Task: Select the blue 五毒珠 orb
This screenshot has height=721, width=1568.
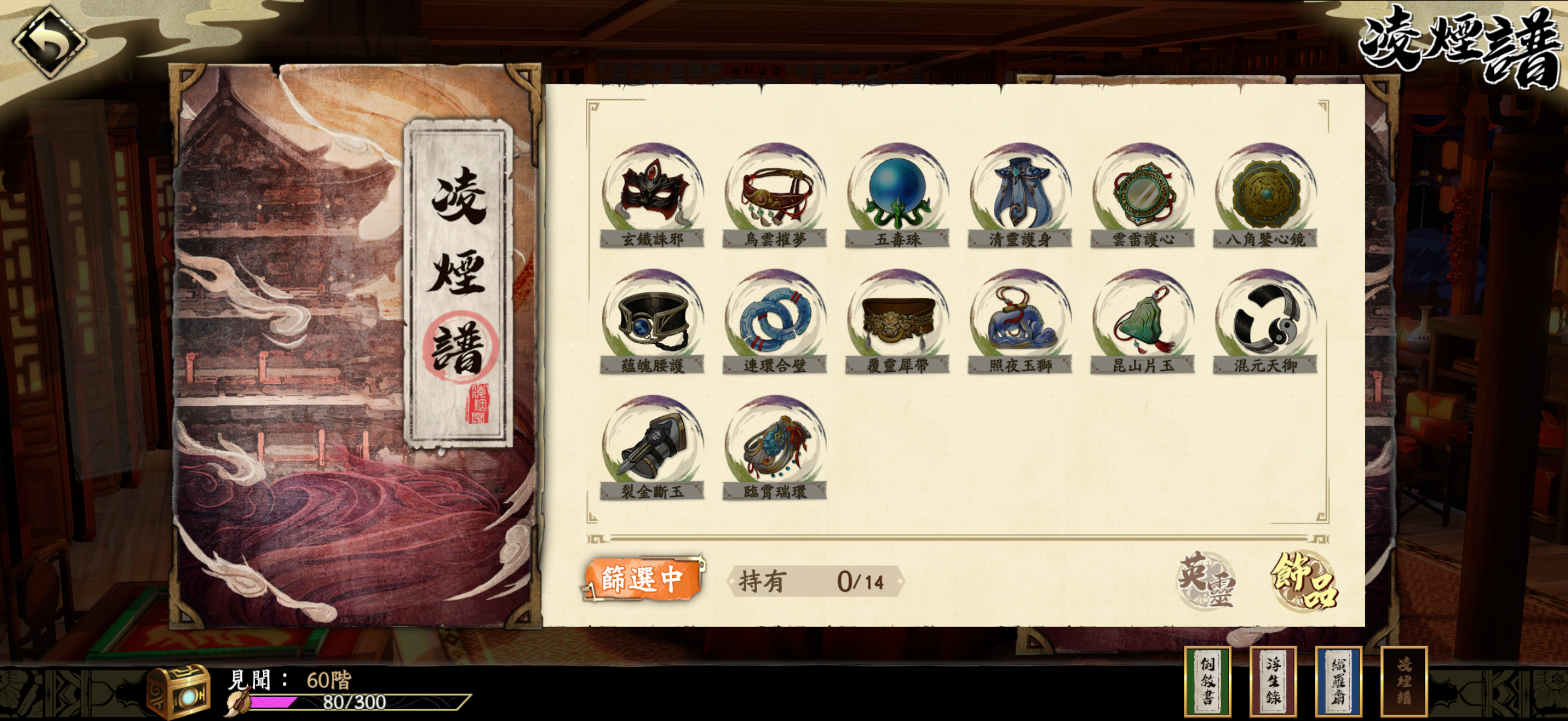Action: [897, 195]
